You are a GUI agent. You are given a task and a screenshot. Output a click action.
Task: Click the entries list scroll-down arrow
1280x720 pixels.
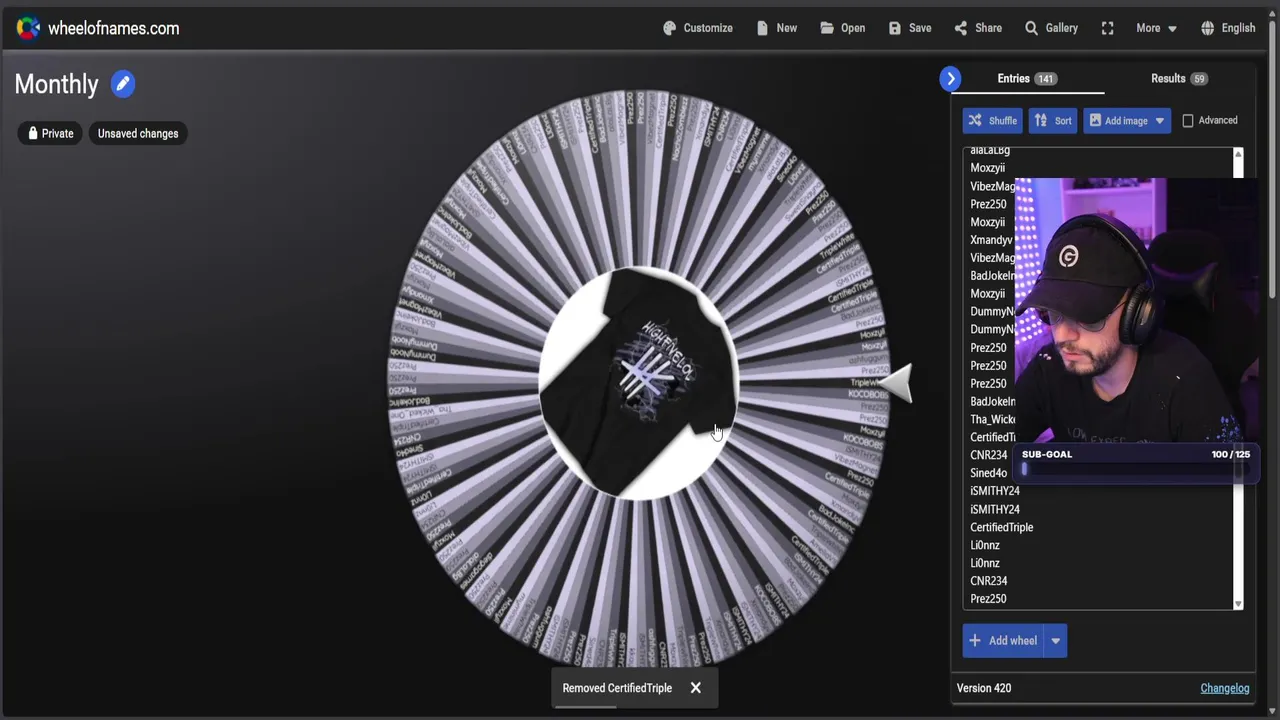(x=1238, y=603)
